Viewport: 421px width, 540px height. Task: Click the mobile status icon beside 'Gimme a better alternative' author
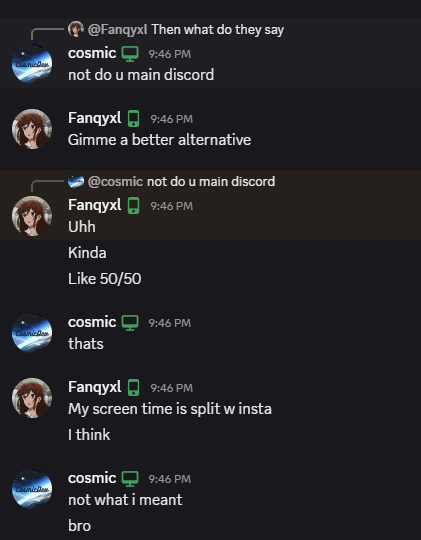tap(134, 119)
